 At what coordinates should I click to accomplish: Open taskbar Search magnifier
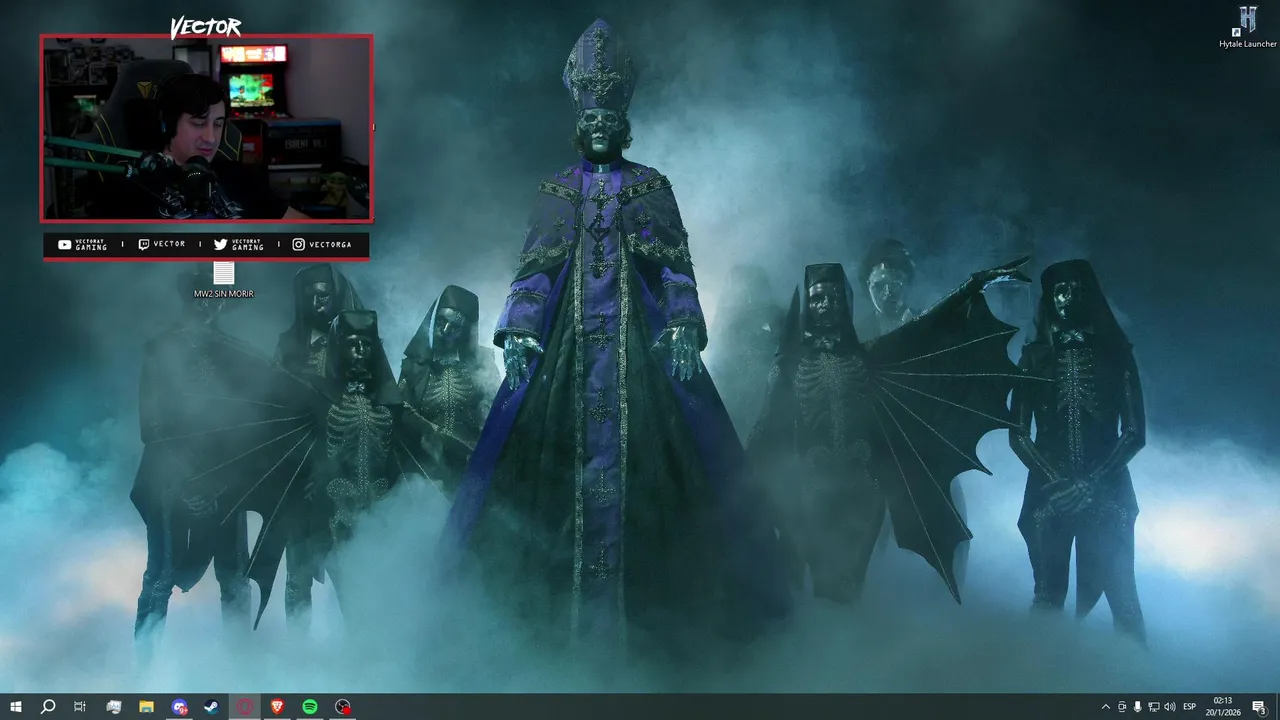click(48, 707)
